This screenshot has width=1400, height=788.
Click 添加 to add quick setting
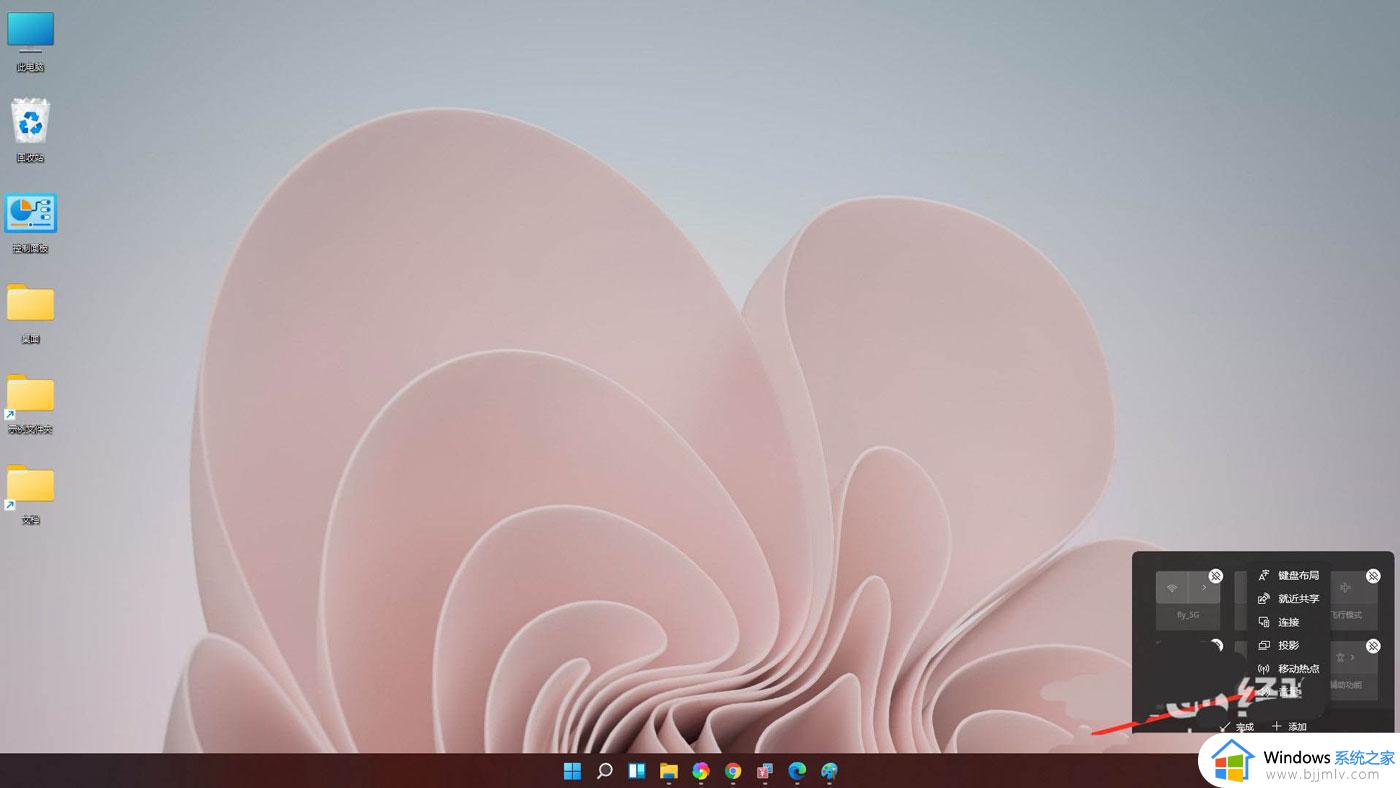point(1289,727)
